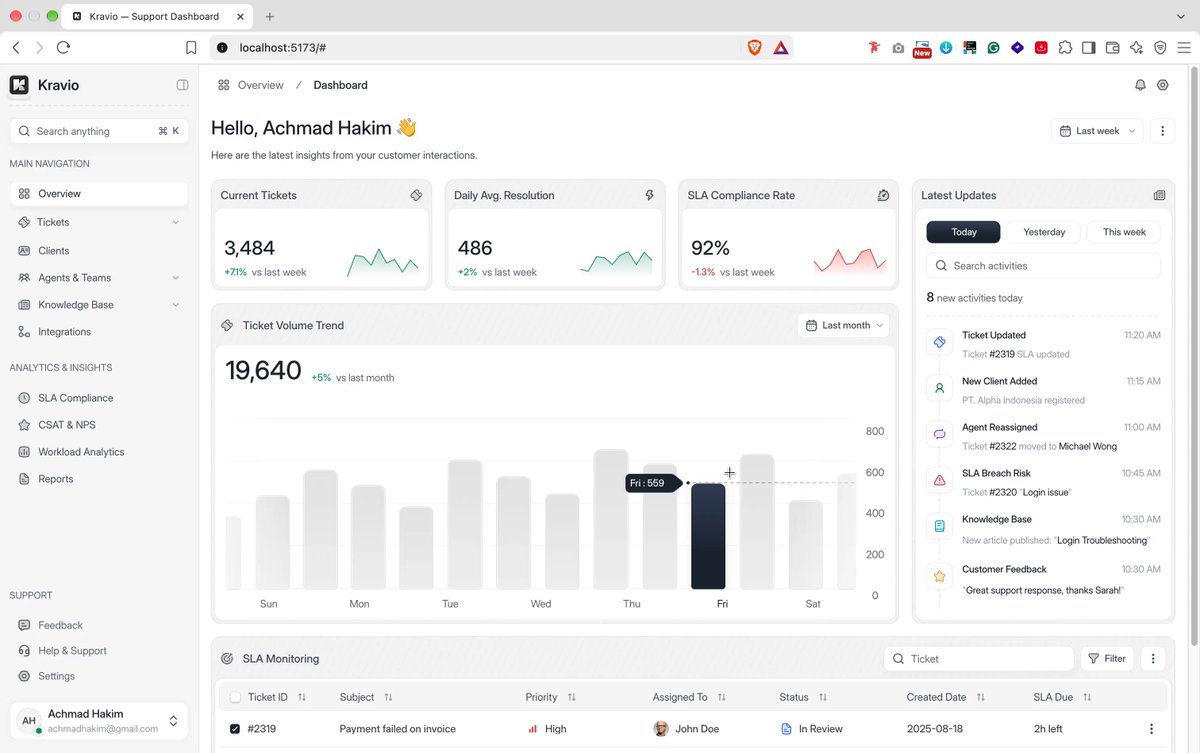Open browser extensions puzzle icon

point(1065,47)
